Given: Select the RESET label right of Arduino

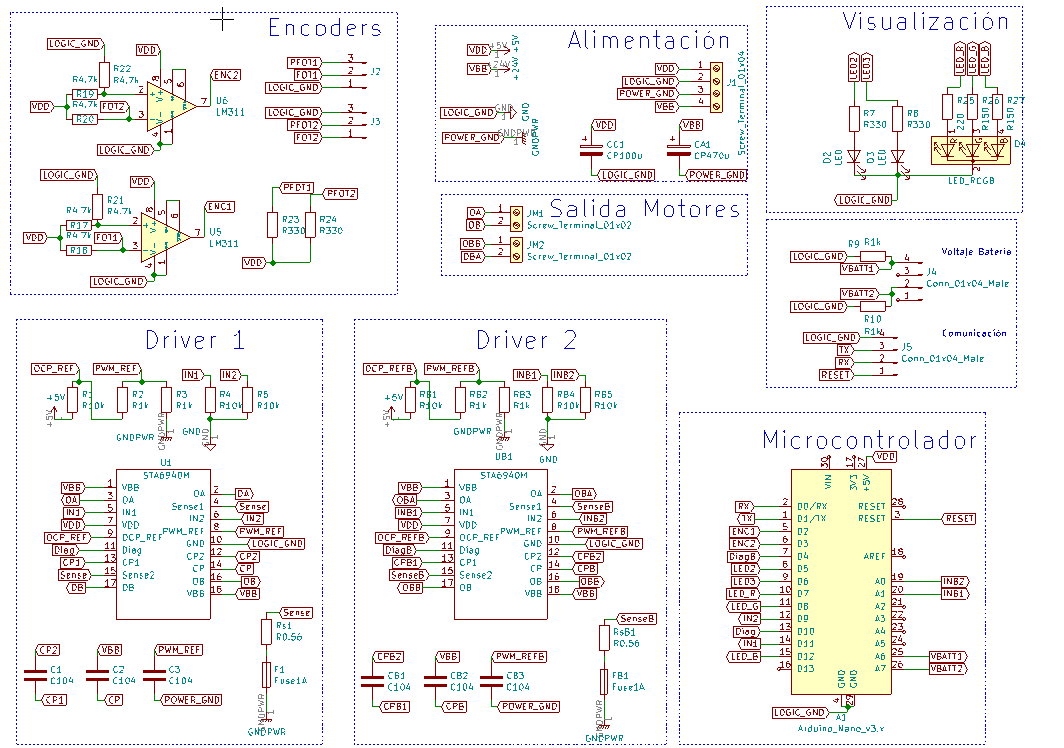Looking at the screenshot, I should coord(959,519).
